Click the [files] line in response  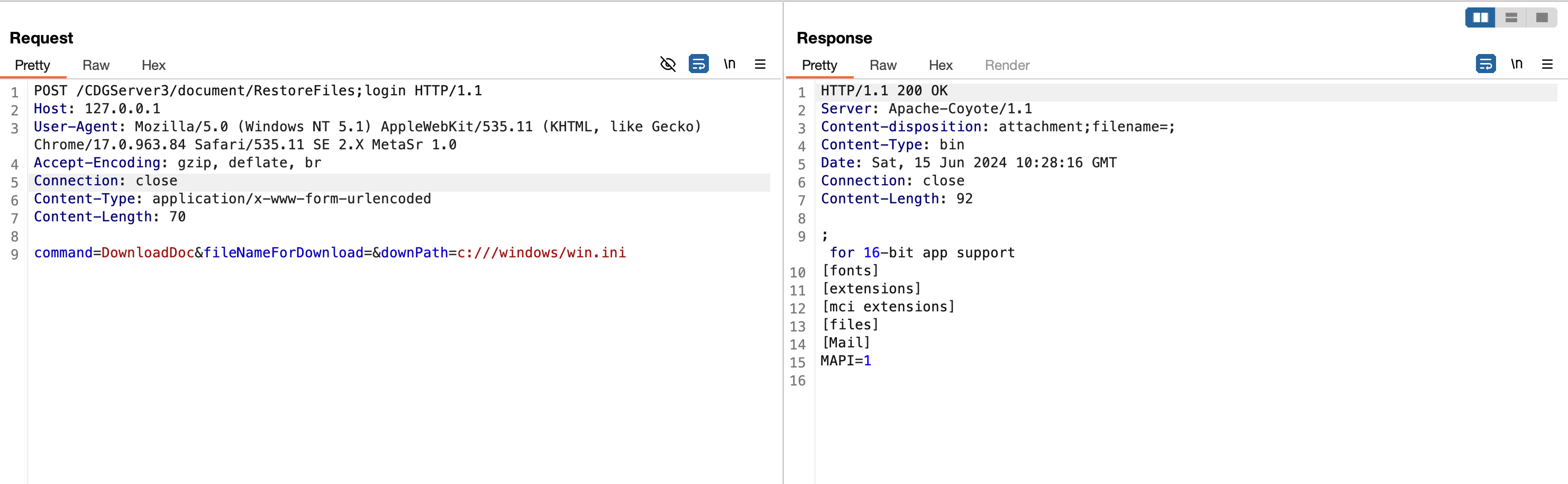(x=850, y=325)
